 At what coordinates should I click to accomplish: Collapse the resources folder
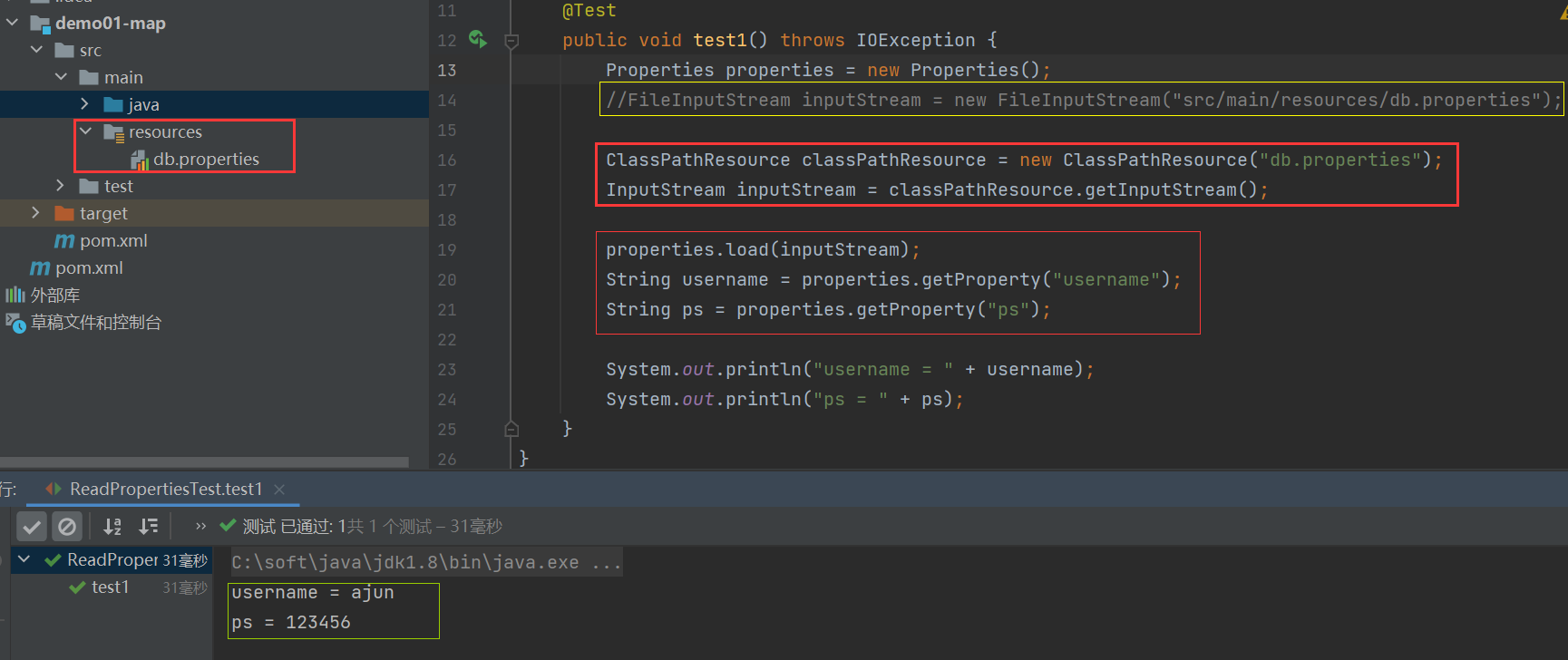pyautogui.click(x=85, y=131)
